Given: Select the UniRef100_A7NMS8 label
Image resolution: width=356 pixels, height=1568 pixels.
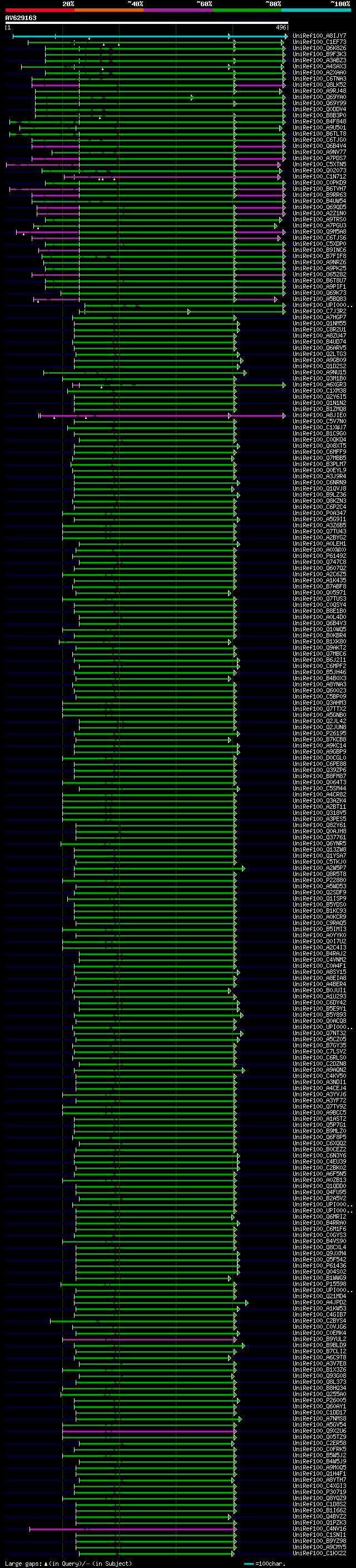Looking at the screenshot, I should 319,1419.
